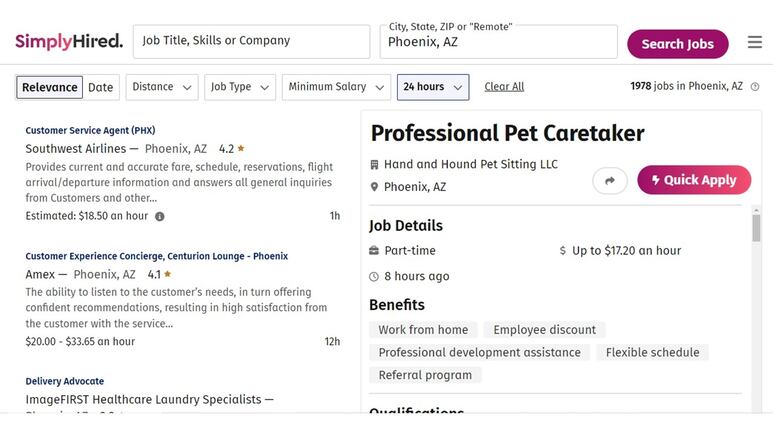773x435 pixels.
Task: Click the company building icon
Action: [x=374, y=165]
